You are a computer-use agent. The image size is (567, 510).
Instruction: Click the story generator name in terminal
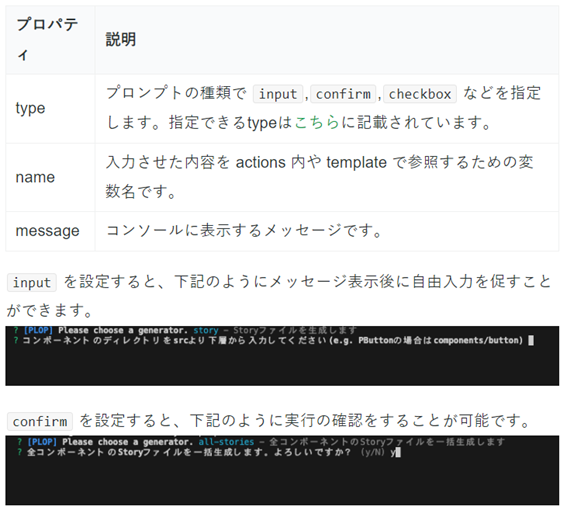(x=206, y=330)
